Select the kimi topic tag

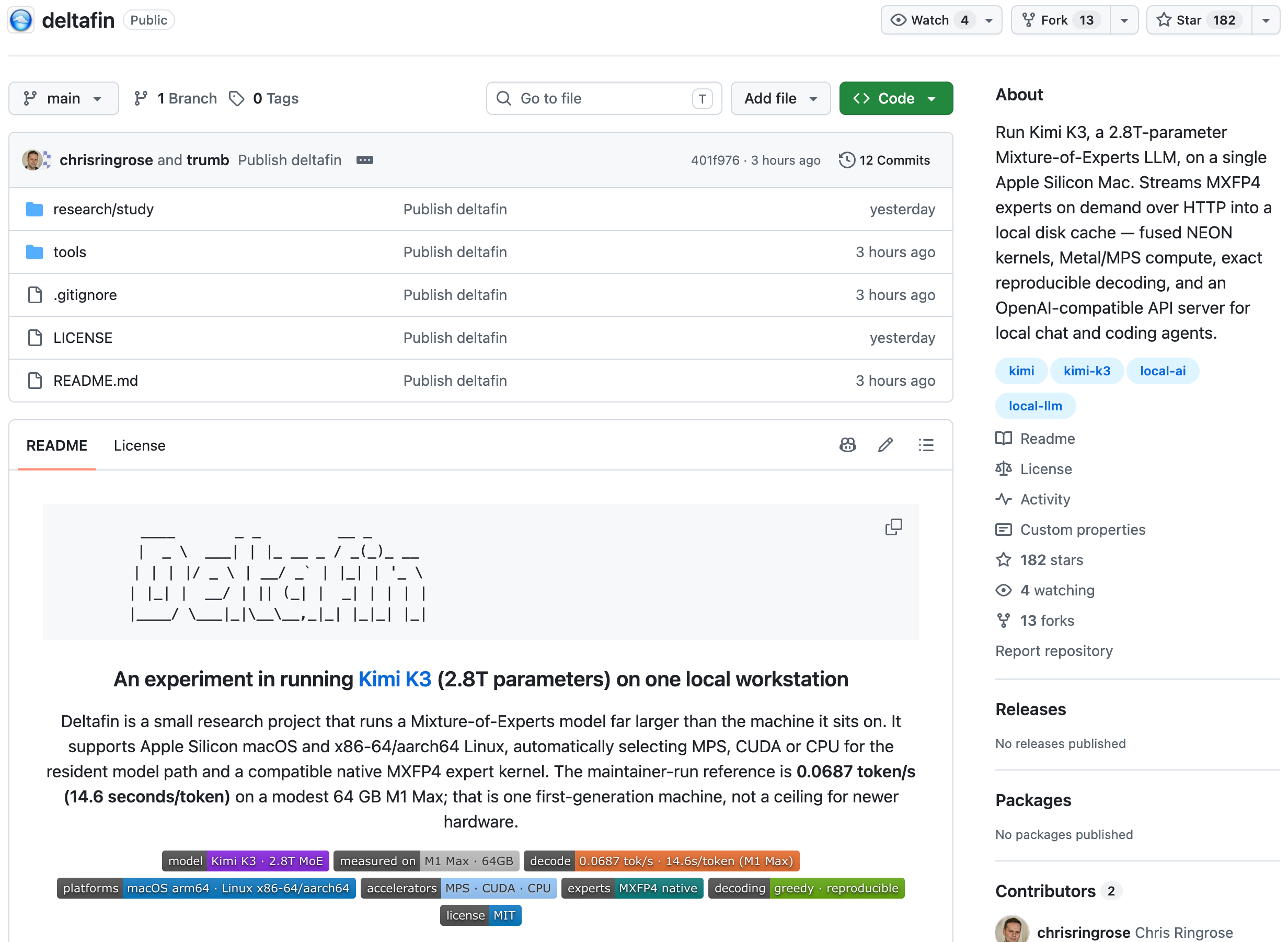(x=1021, y=371)
